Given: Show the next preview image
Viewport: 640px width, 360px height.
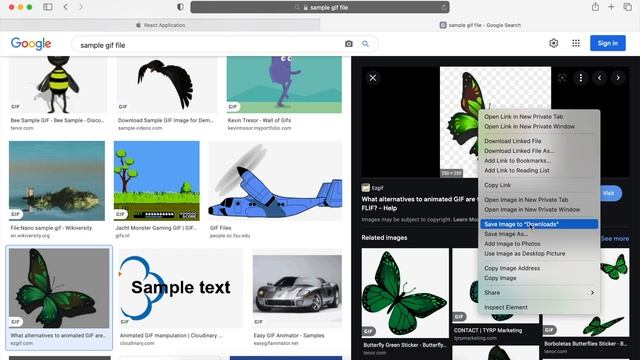Looking at the screenshot, I should [x=618, y=78].
